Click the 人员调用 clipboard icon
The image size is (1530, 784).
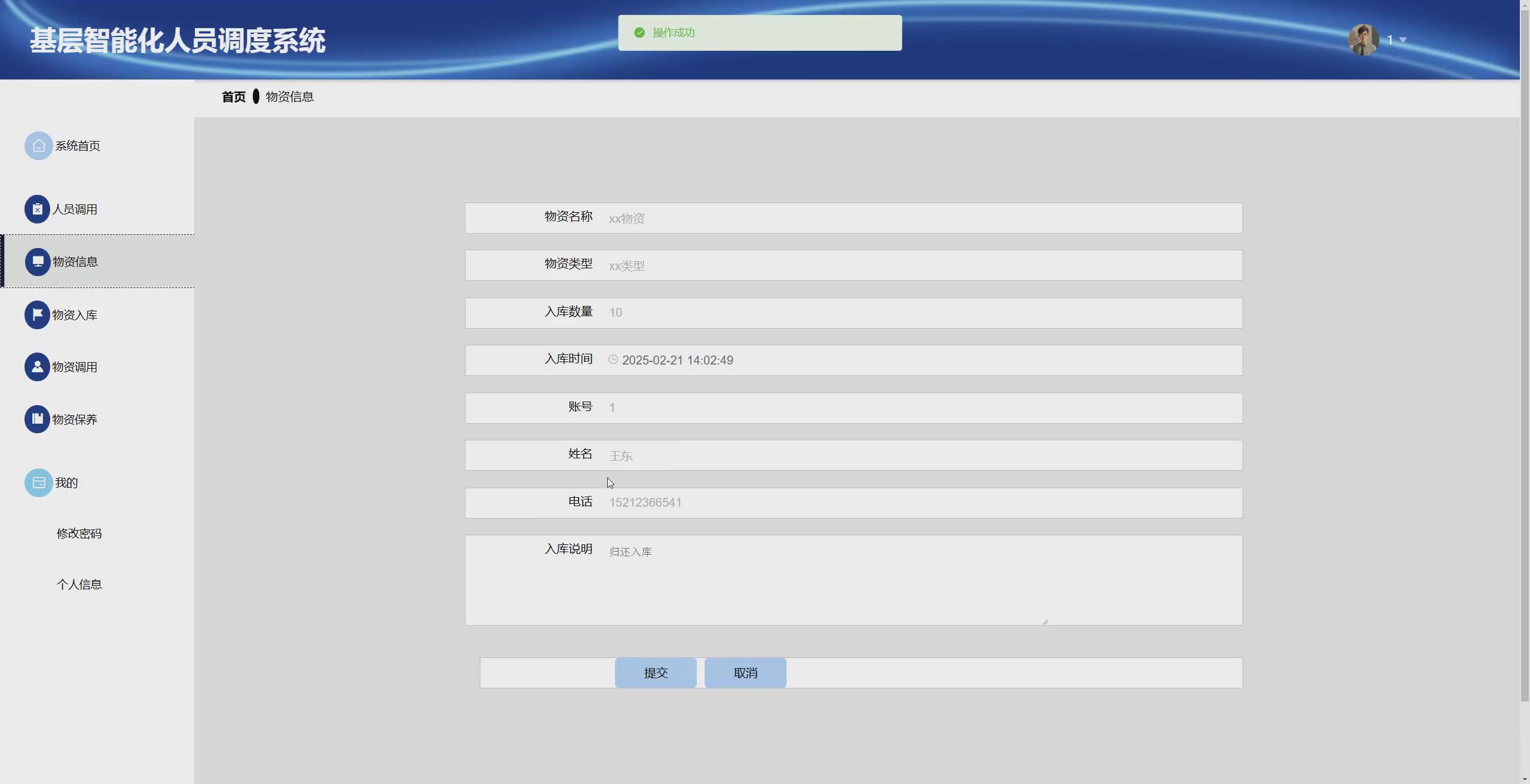tap(37, 209)
